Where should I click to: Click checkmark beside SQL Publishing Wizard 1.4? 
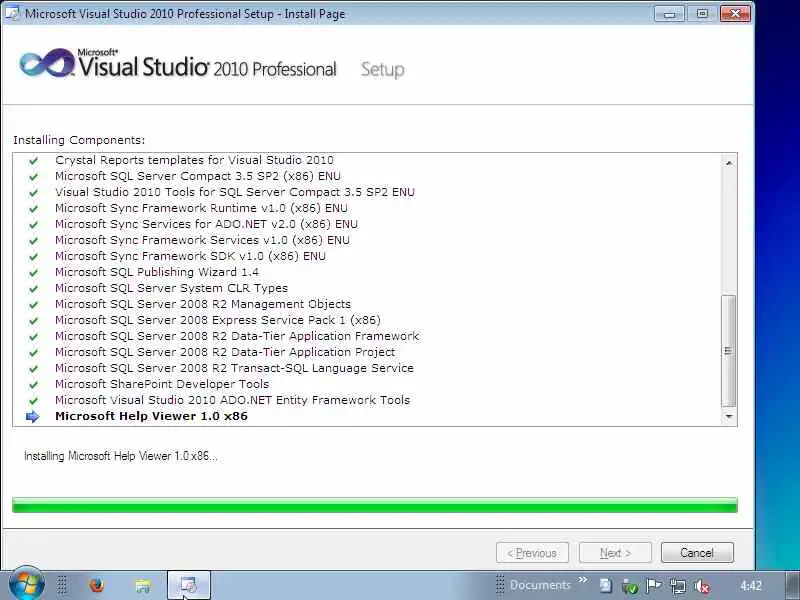tap(33, 272)
